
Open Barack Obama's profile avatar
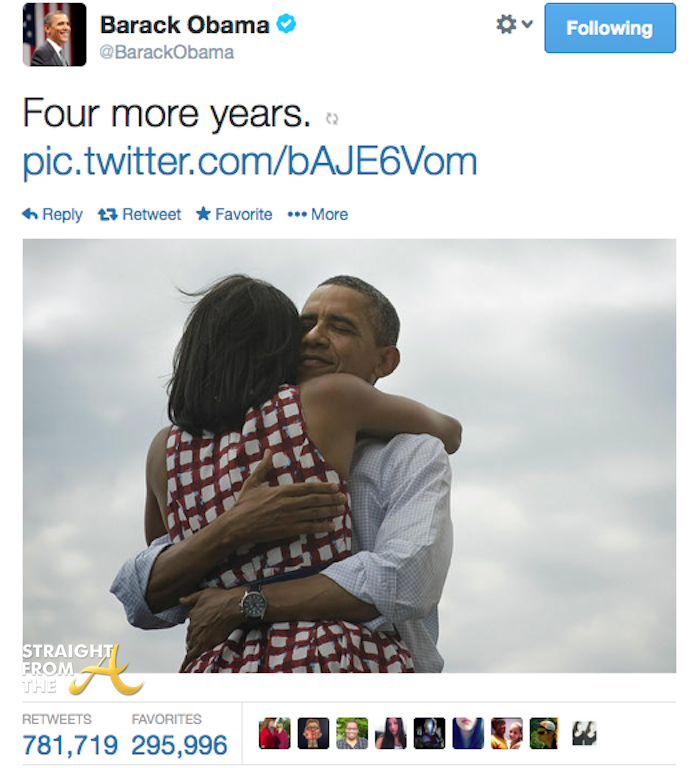coord(54,34)
